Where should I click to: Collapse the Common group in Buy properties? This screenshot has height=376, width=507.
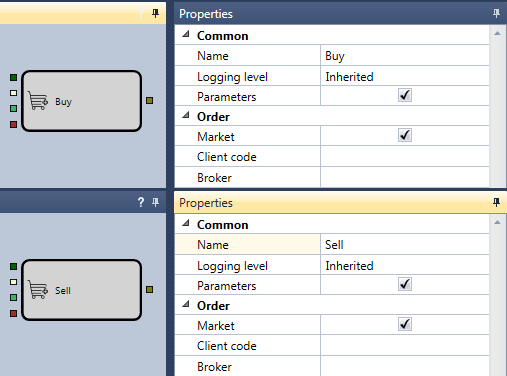[186, 34]
